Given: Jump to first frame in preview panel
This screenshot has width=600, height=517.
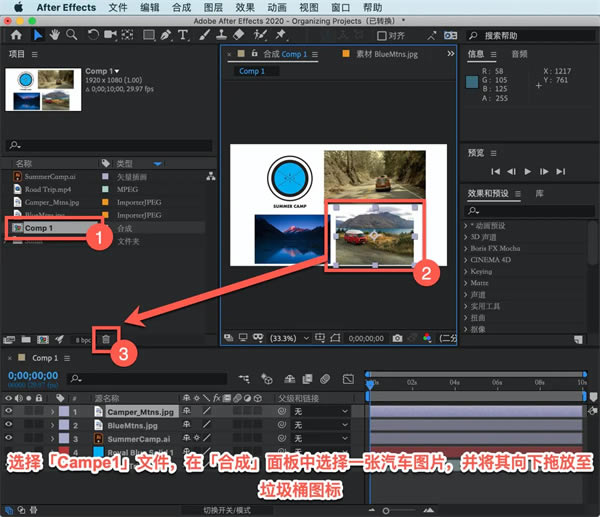Looking at the screenshot, I should point(495,171).
